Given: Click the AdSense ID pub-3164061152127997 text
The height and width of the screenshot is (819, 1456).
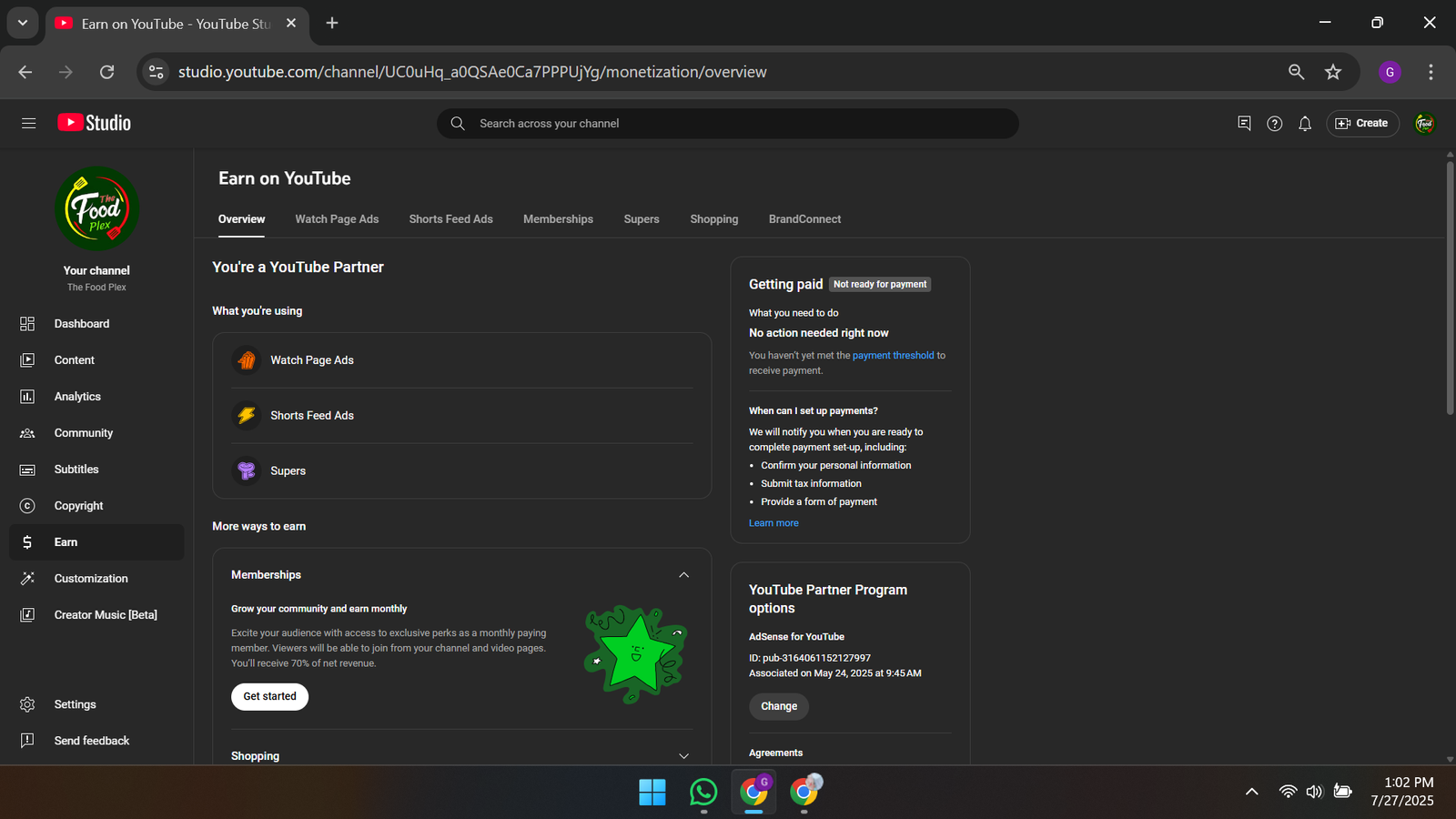Looking at the screenshot, I should click(x=810, y=658).
